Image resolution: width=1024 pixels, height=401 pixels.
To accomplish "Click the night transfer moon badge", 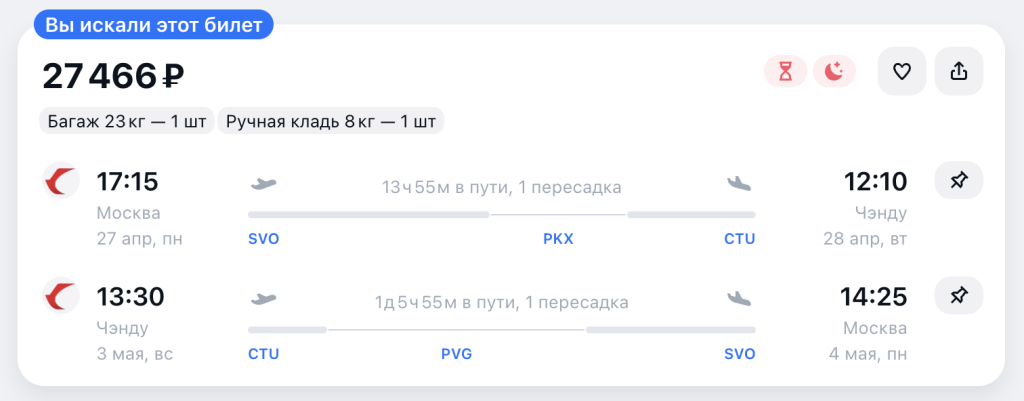I will point(834,72).
